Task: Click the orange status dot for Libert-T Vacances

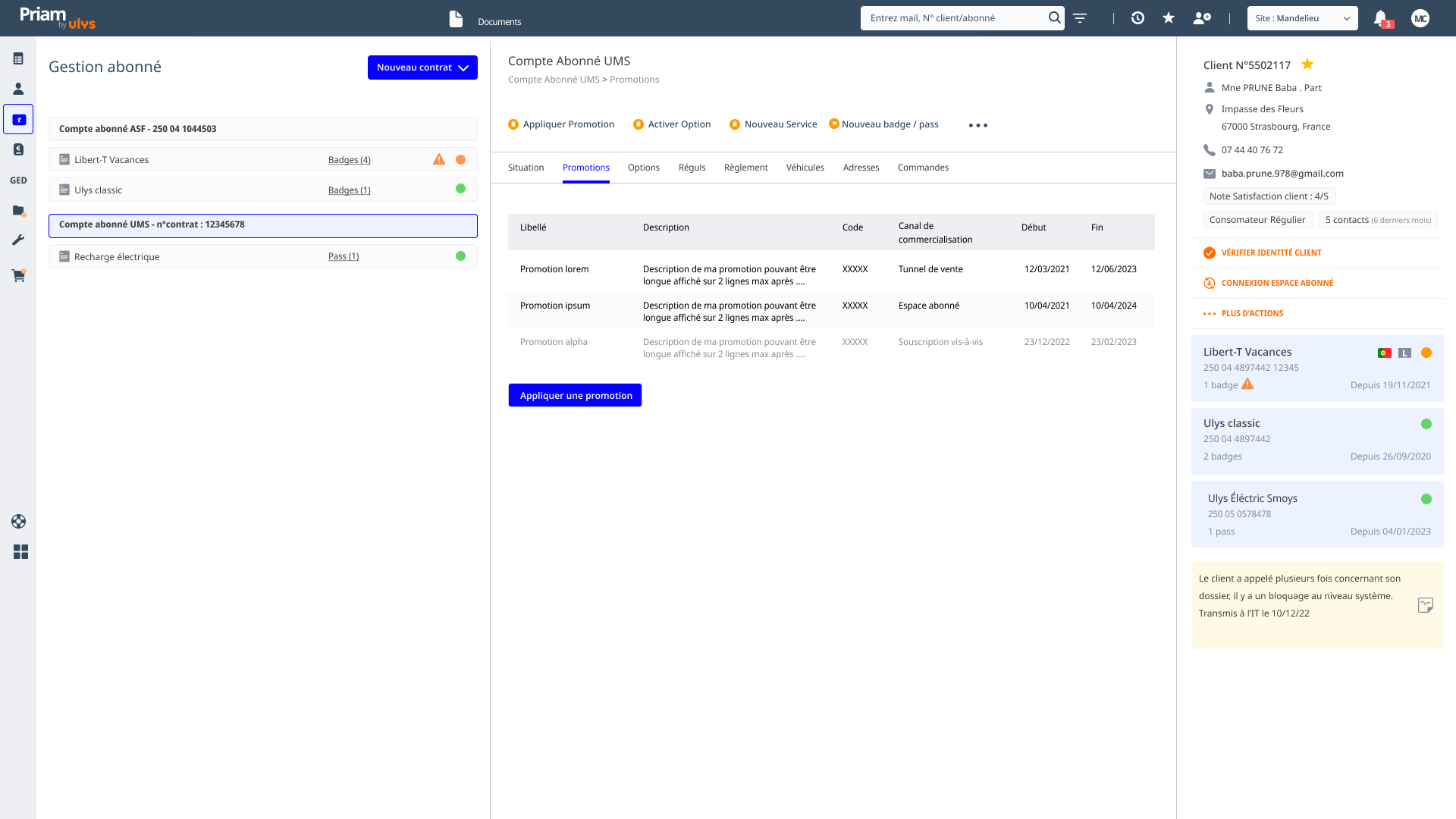Action: tap(460, 160)
